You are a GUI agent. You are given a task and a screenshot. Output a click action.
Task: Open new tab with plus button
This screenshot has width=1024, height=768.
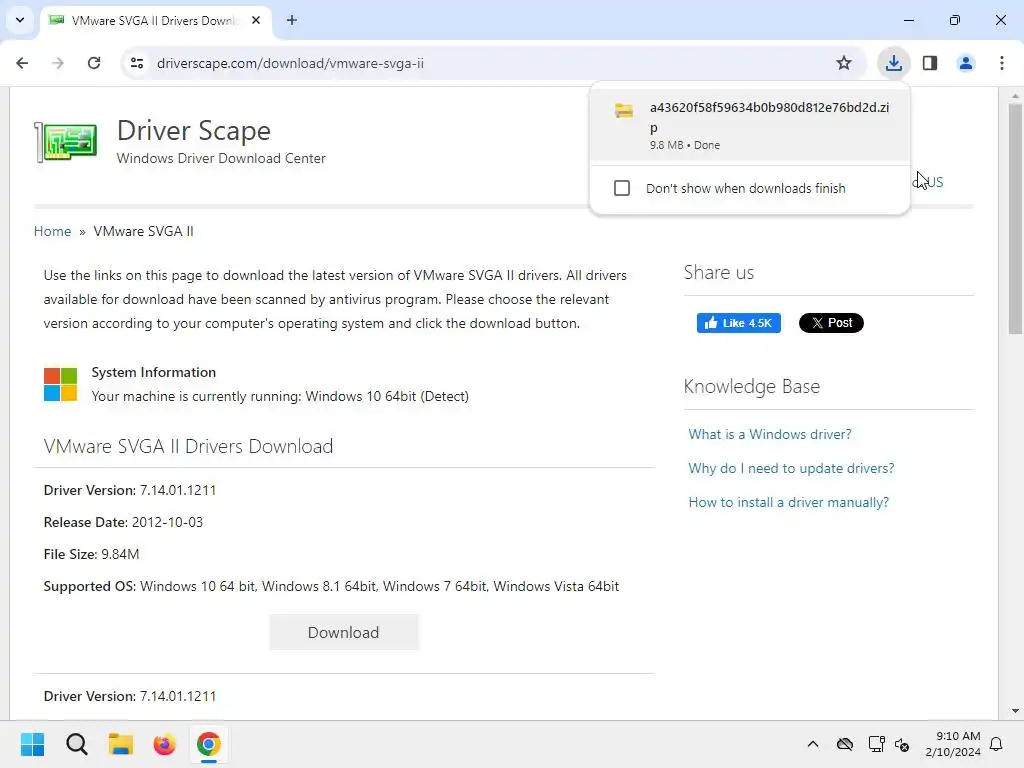tap(292, 20)
